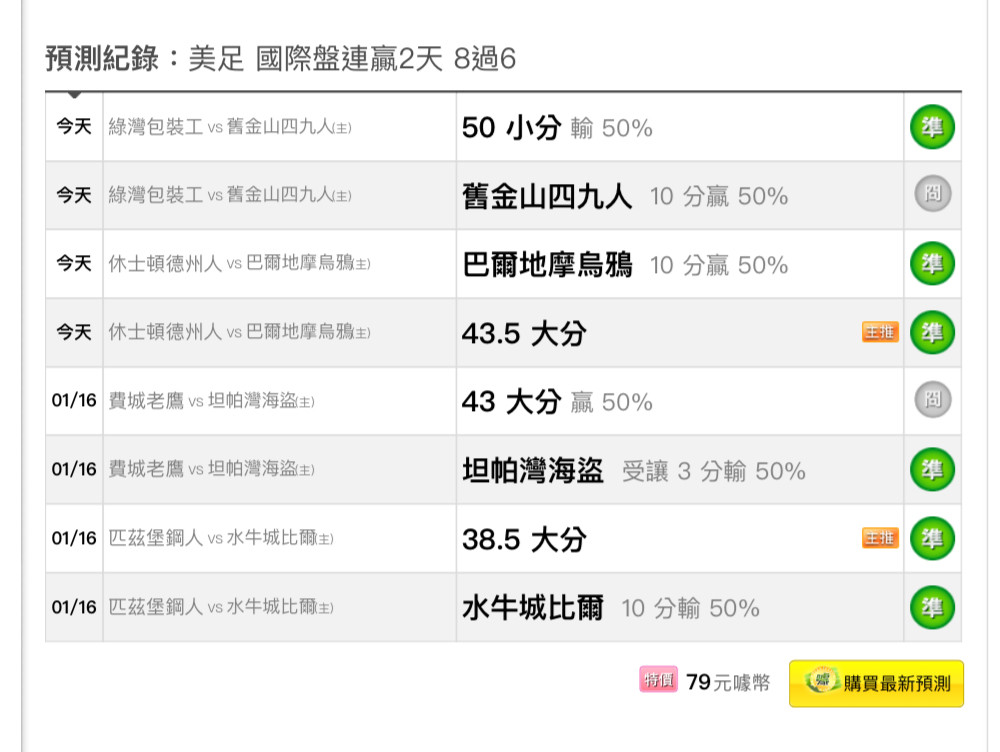Screen dimensions: 1000x752
Task: Click green 準 icon for 巴爾地摩烏鴉 pick
Action: 932,263
